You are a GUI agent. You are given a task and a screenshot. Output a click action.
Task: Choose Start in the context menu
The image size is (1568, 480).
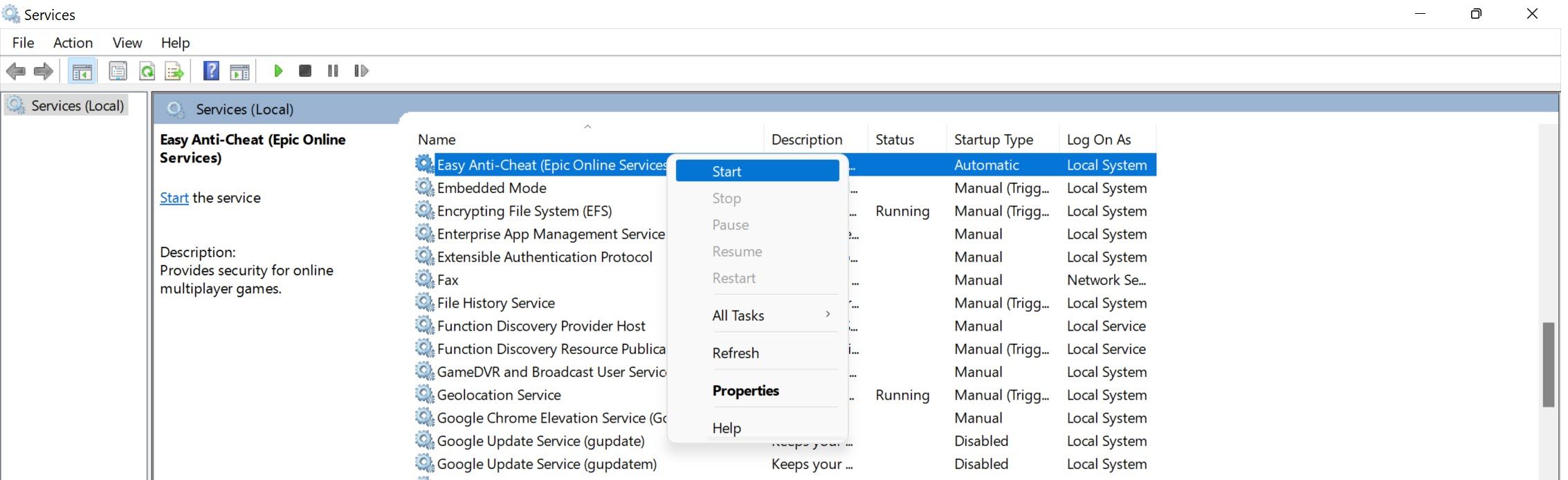pyautogui.click(x=758, y=171)
